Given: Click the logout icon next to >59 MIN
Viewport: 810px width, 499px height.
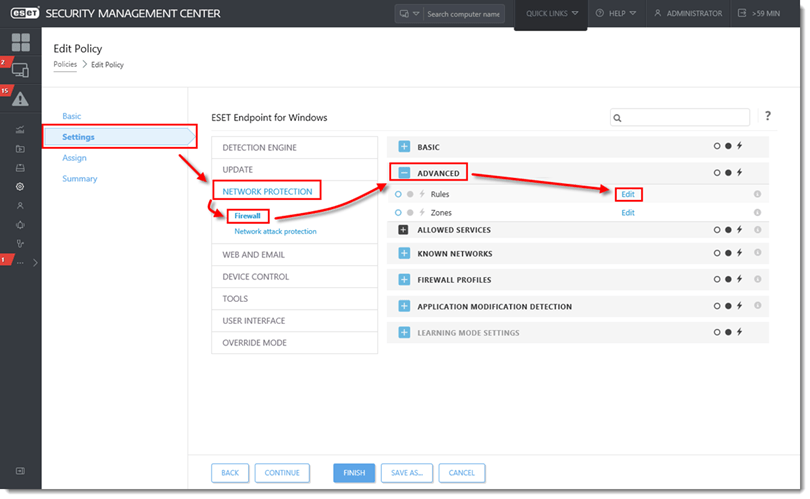Looking at the screenshot, I should click(742, 13).
